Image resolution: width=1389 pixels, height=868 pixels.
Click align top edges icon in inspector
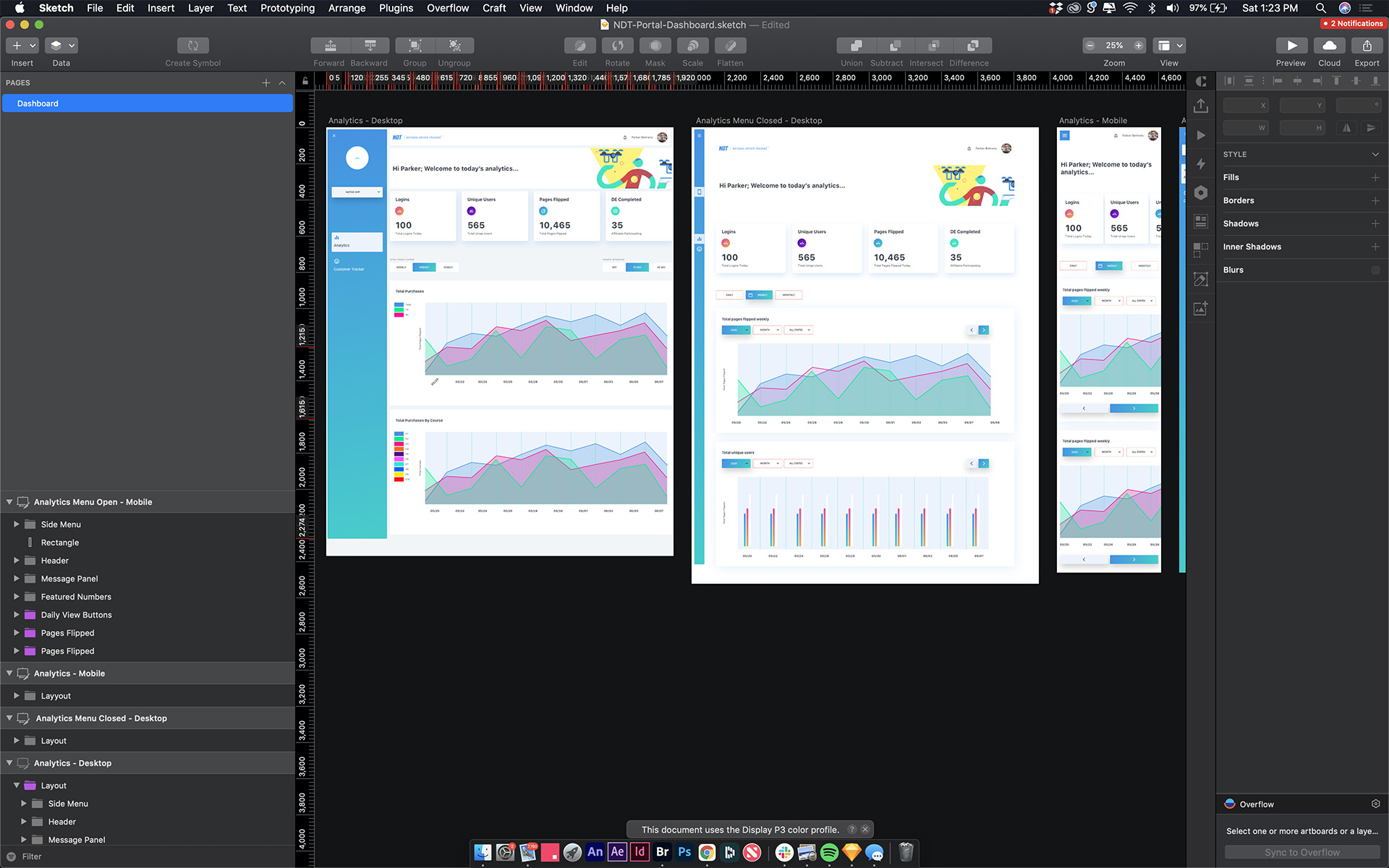pos(1337,81)
